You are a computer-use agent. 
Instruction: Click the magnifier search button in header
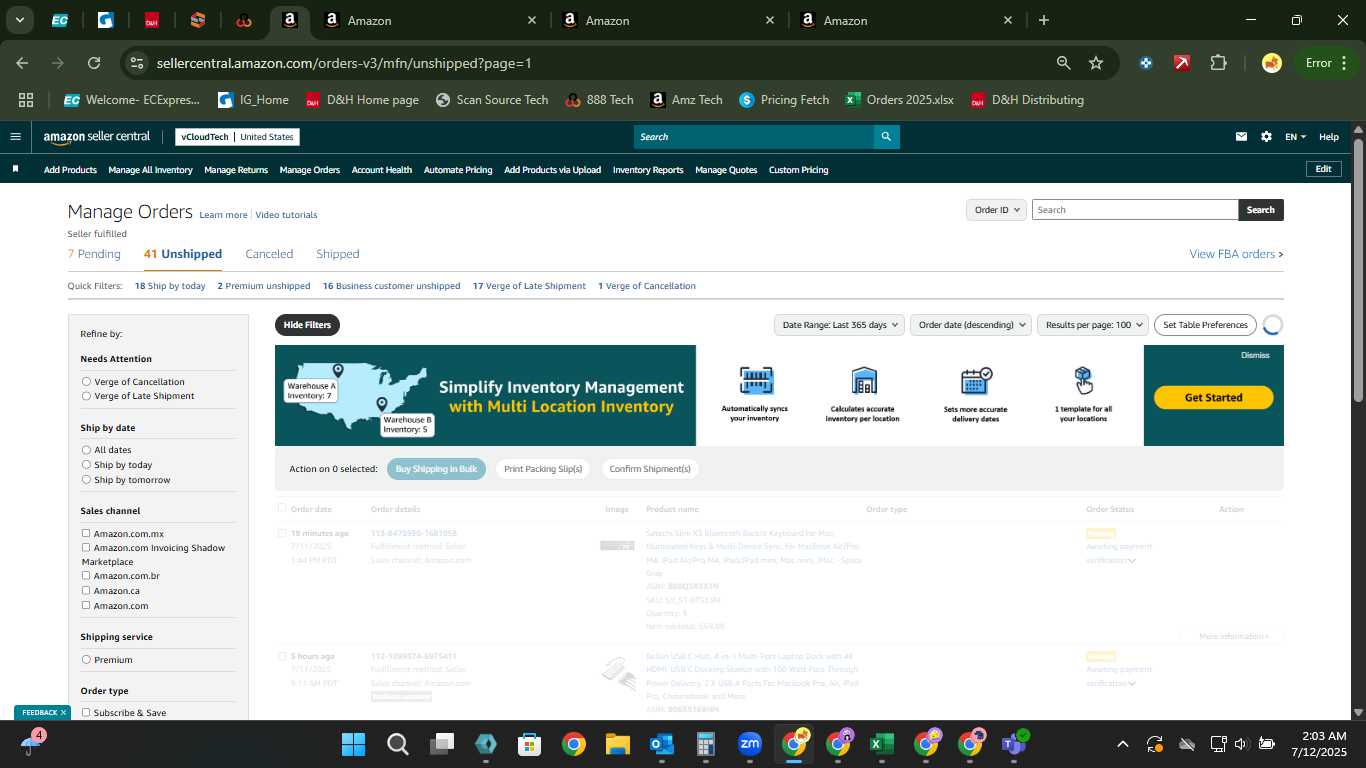(x=886, y=137)
